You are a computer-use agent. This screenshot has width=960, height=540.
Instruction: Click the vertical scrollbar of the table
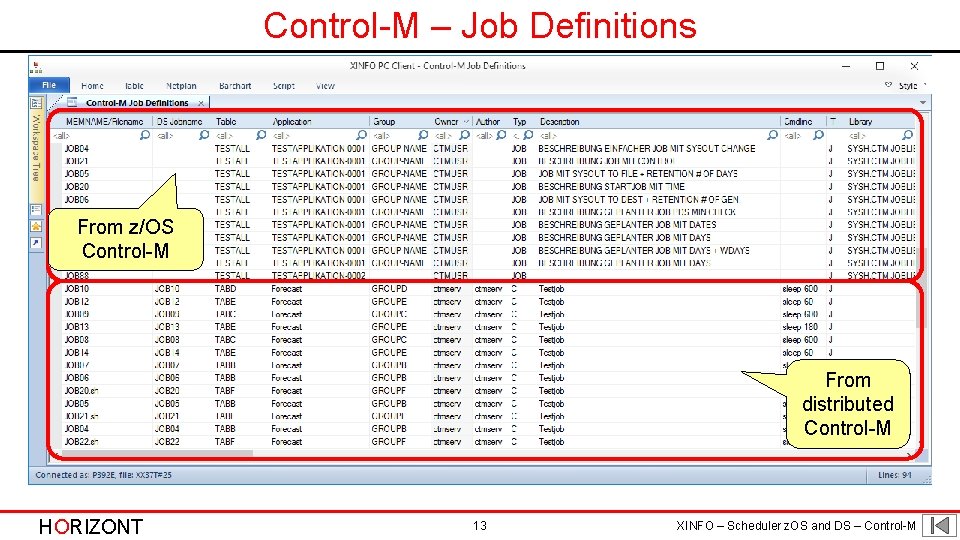tap(919, 288)
